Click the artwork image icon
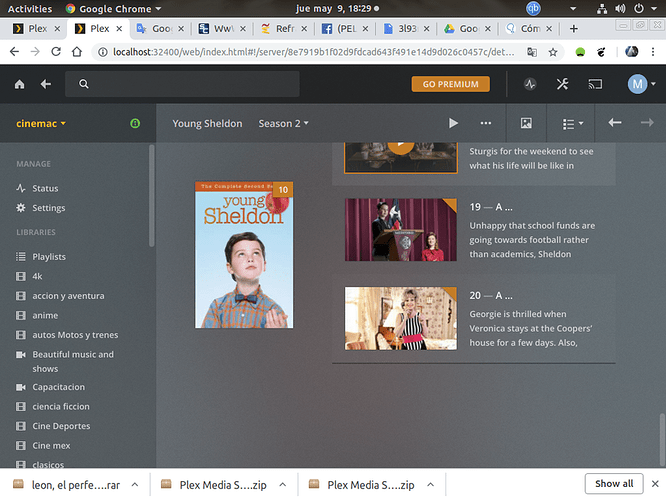 [x=526, y=123]
